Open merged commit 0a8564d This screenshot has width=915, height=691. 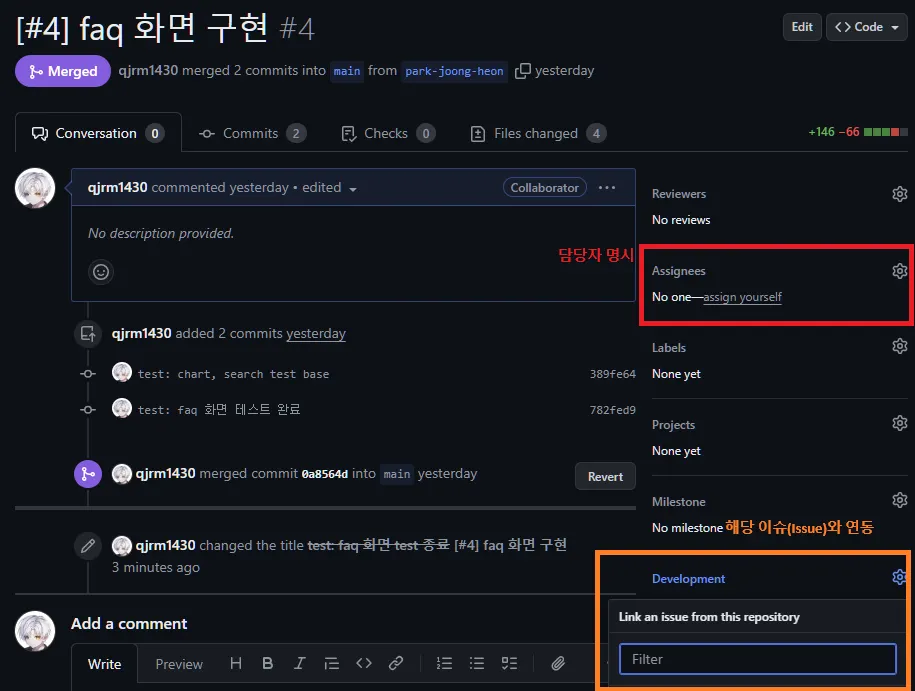tap(324, 474)
